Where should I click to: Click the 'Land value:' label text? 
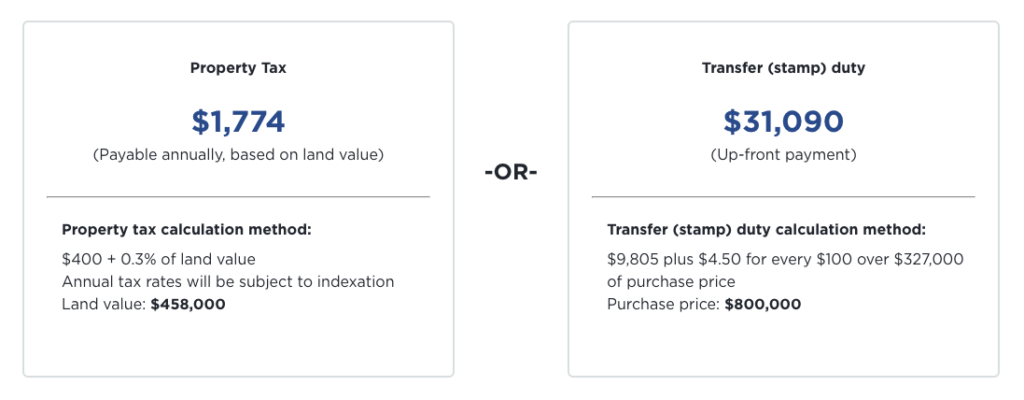[x=104, y=305]
